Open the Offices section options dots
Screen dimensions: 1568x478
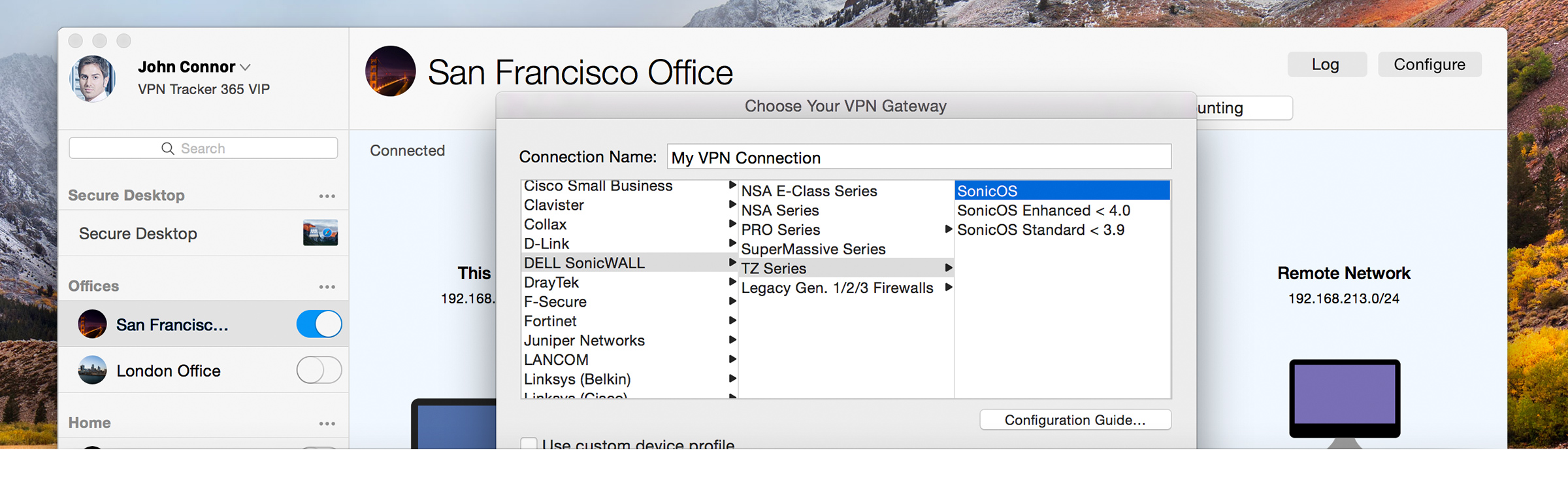pyautogui.click(x=327, y=286)
